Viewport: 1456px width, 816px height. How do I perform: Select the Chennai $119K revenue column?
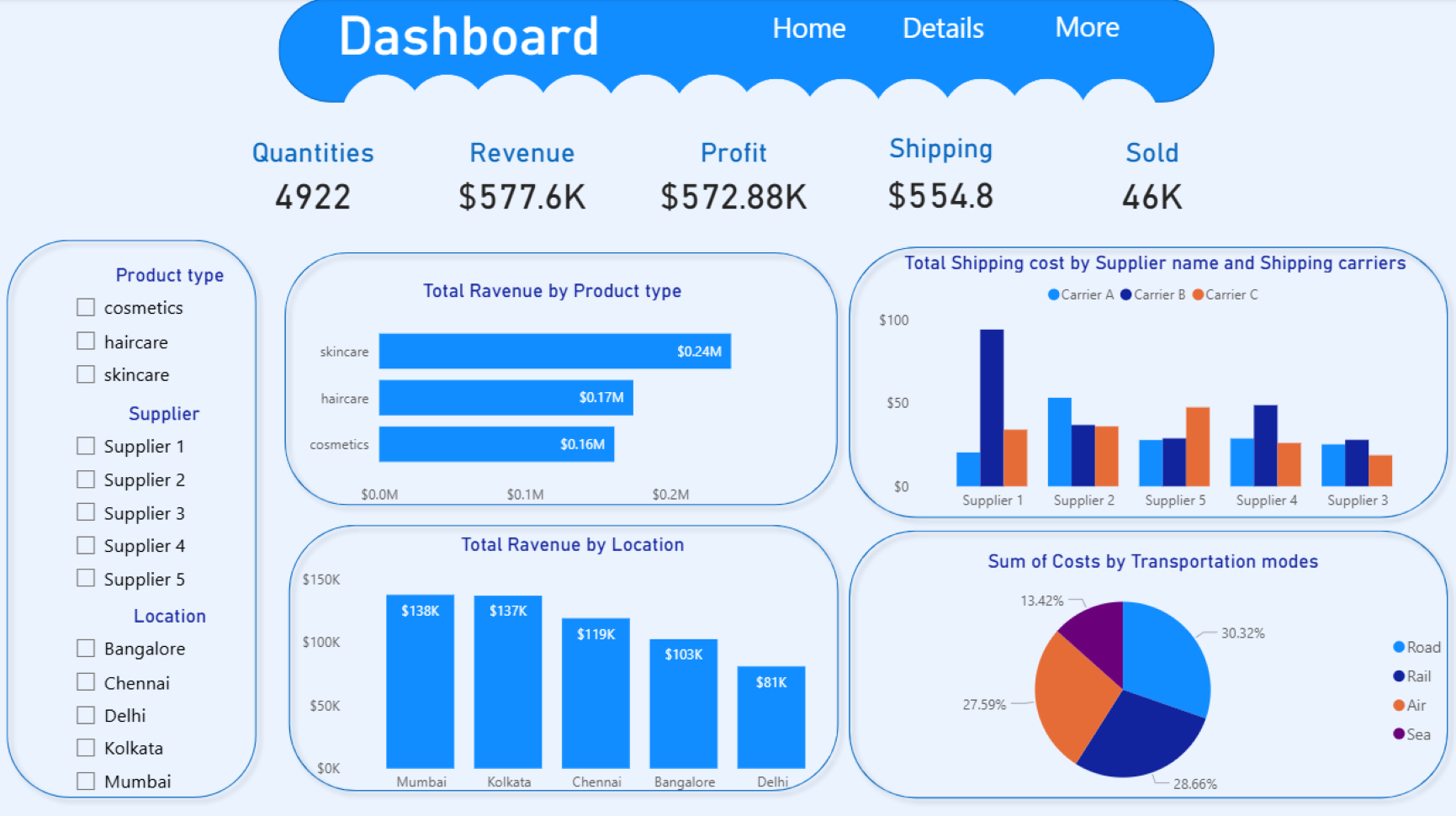pos(596,693)
